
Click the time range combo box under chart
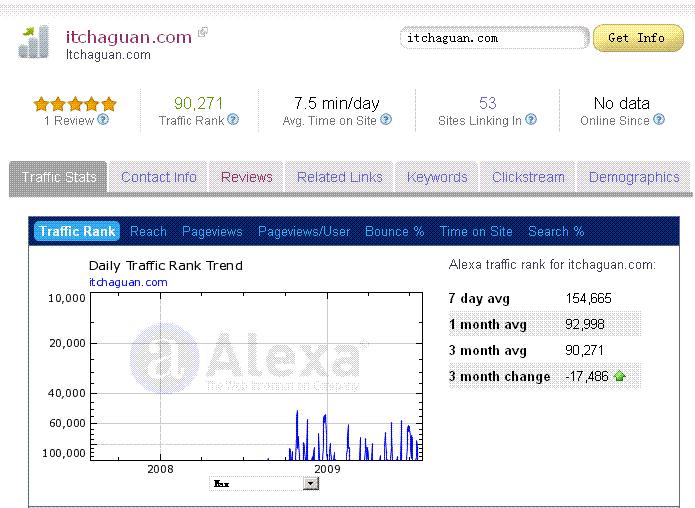[x=264, y=483]
